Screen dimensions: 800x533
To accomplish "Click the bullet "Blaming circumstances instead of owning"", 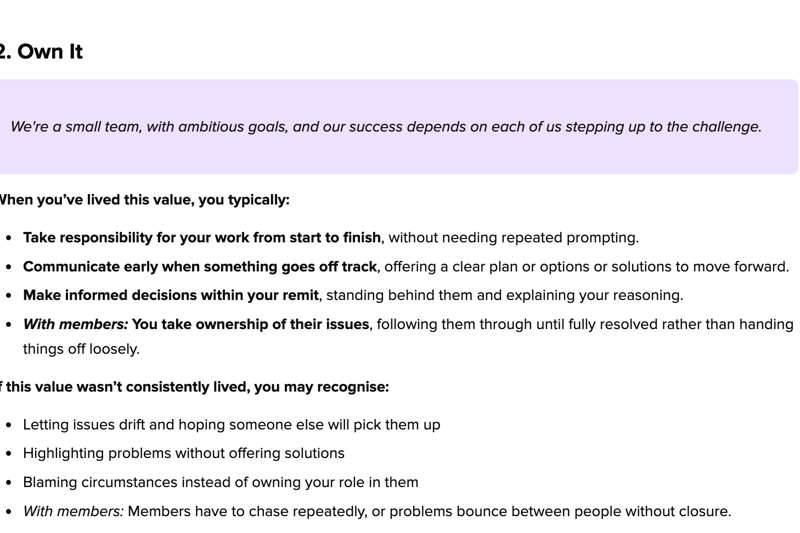I will (220, 483).
